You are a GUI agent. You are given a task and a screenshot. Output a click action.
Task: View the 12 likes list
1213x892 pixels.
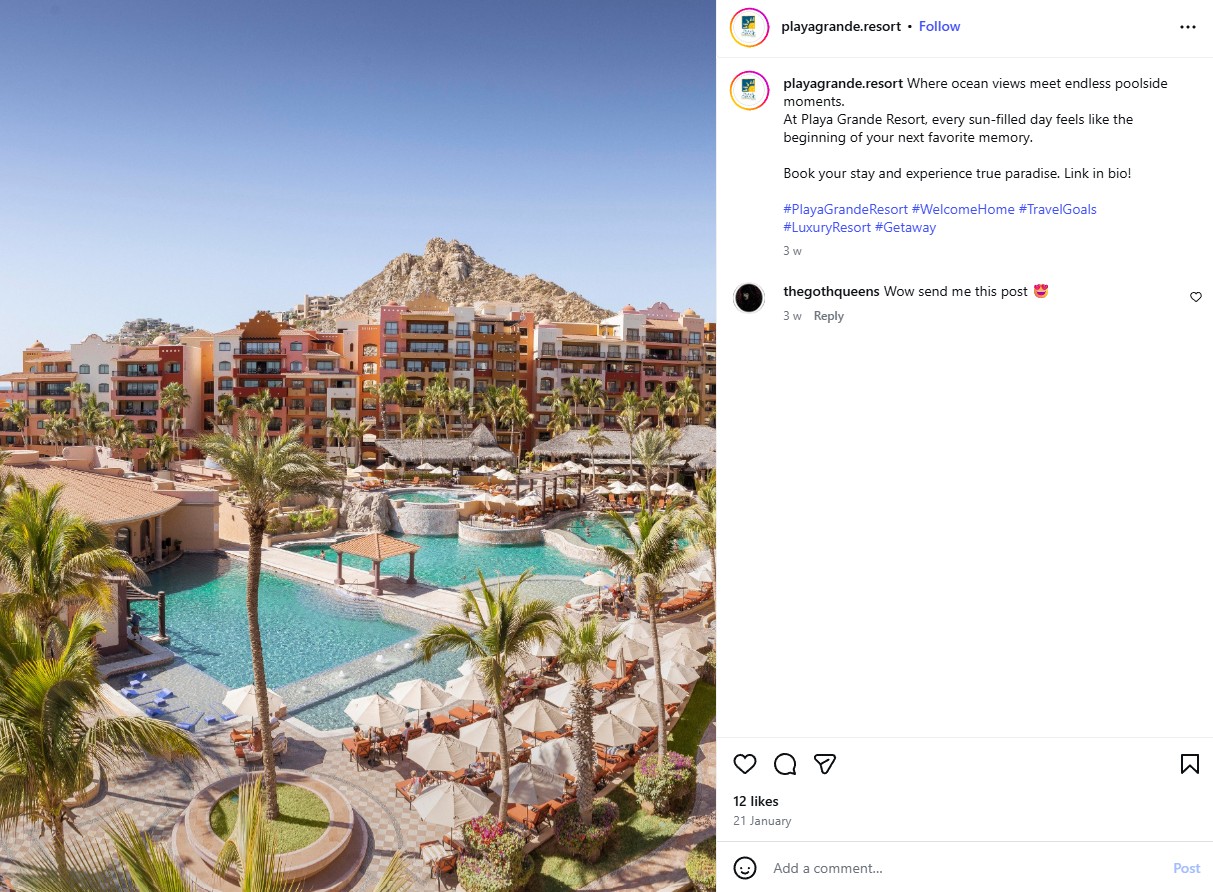[756, 801]
